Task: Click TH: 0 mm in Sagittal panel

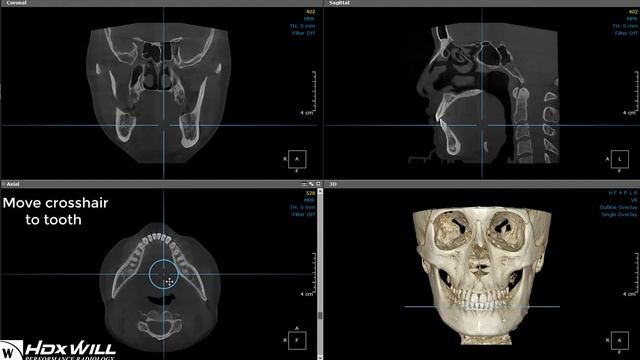Action: coord(624,26)
